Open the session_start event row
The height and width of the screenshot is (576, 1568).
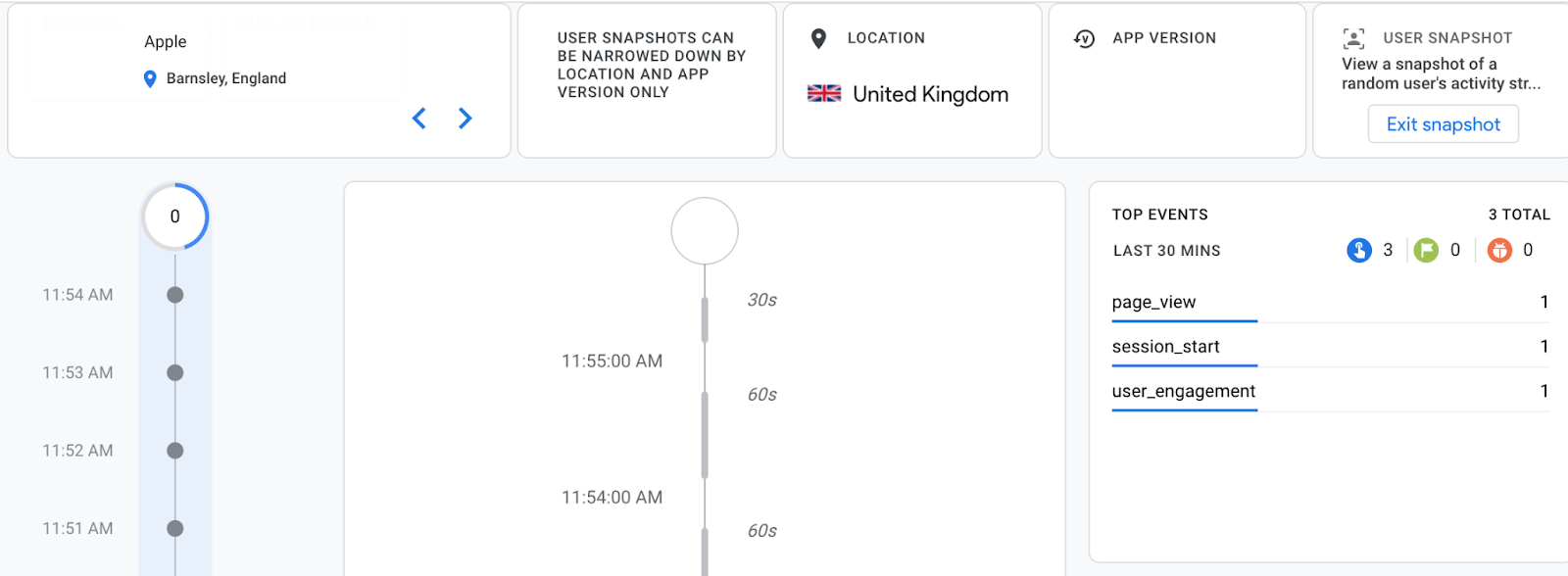(1330, 347)
